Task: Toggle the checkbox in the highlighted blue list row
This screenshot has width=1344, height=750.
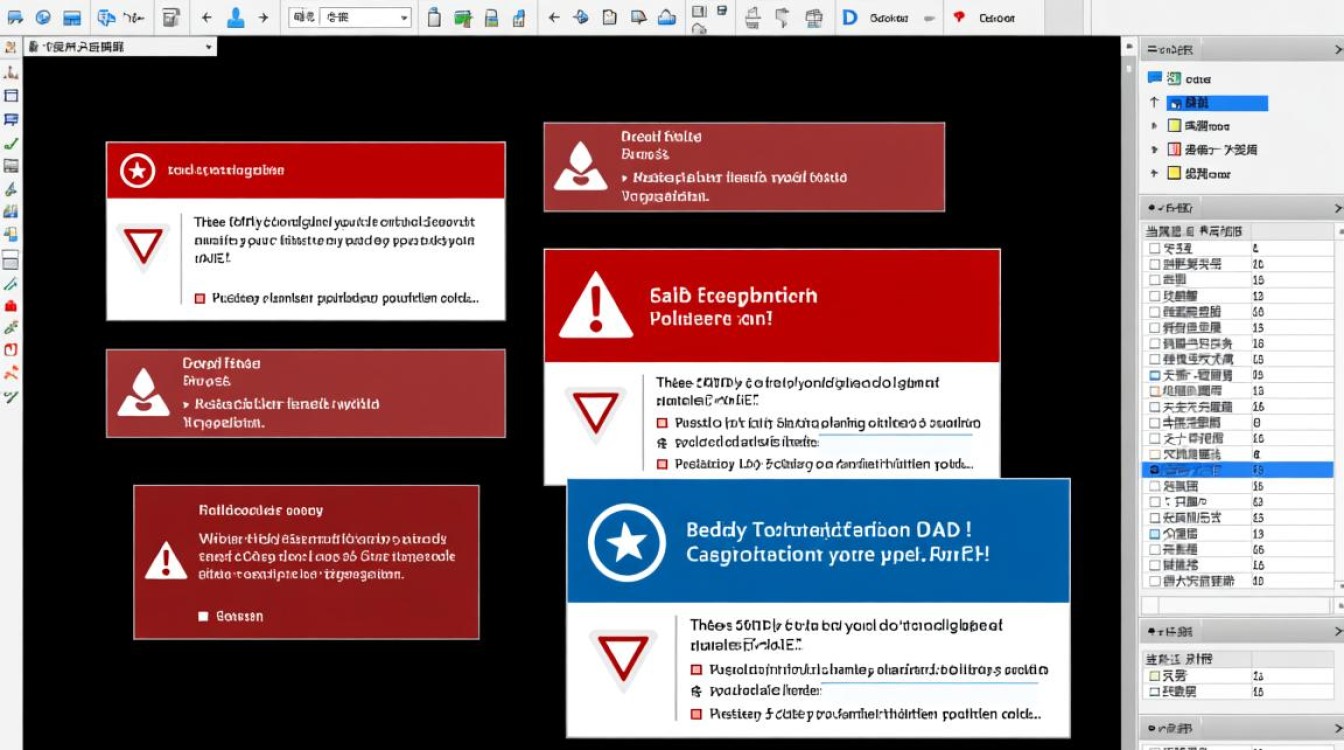Action: (x=1155, y=469)
